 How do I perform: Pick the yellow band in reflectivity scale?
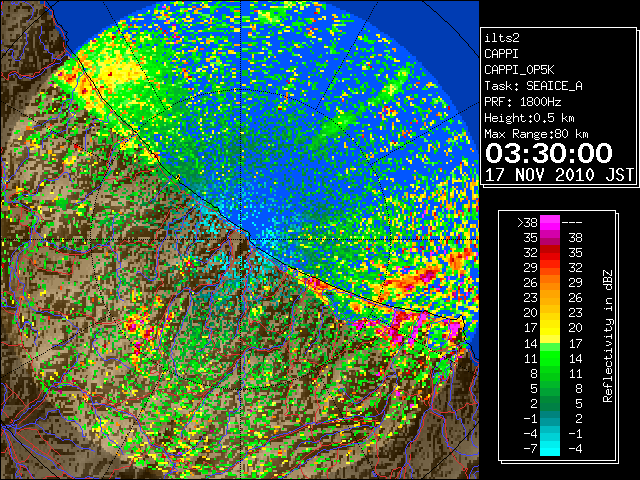pyautogui.click(x=550, y=328)
